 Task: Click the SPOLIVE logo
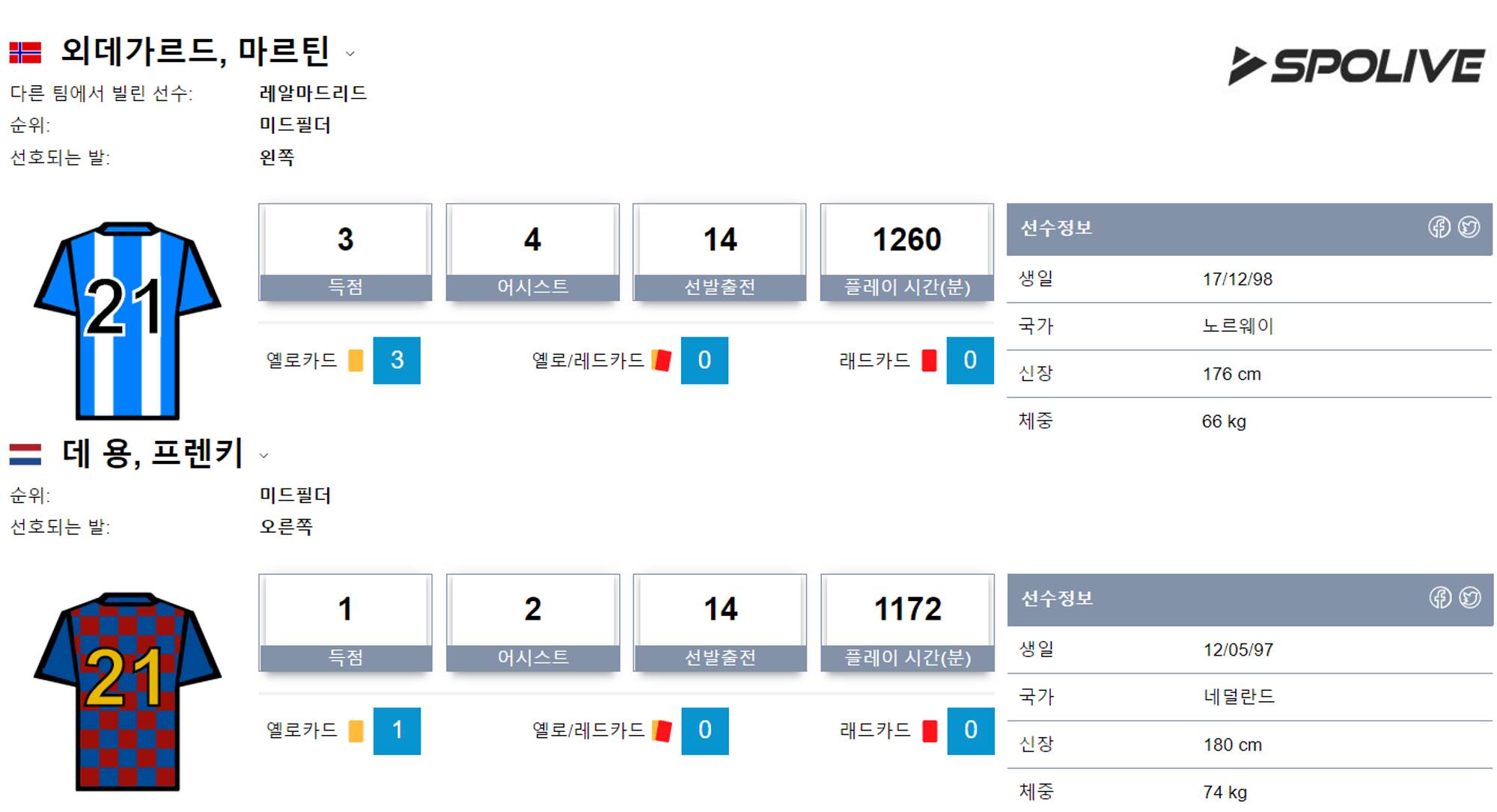1356,66
